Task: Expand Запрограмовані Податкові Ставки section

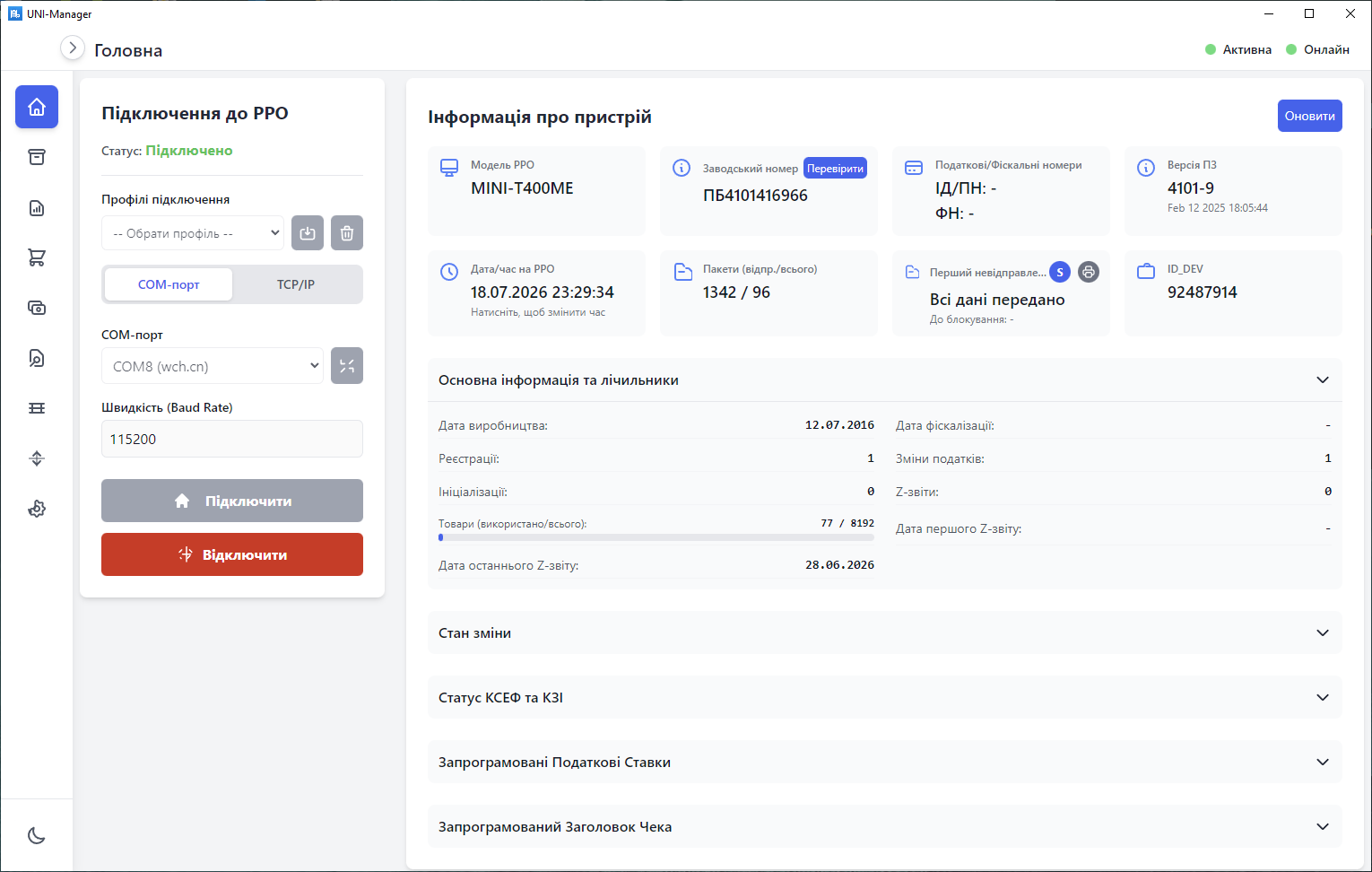Action: [x=885, y=762]
